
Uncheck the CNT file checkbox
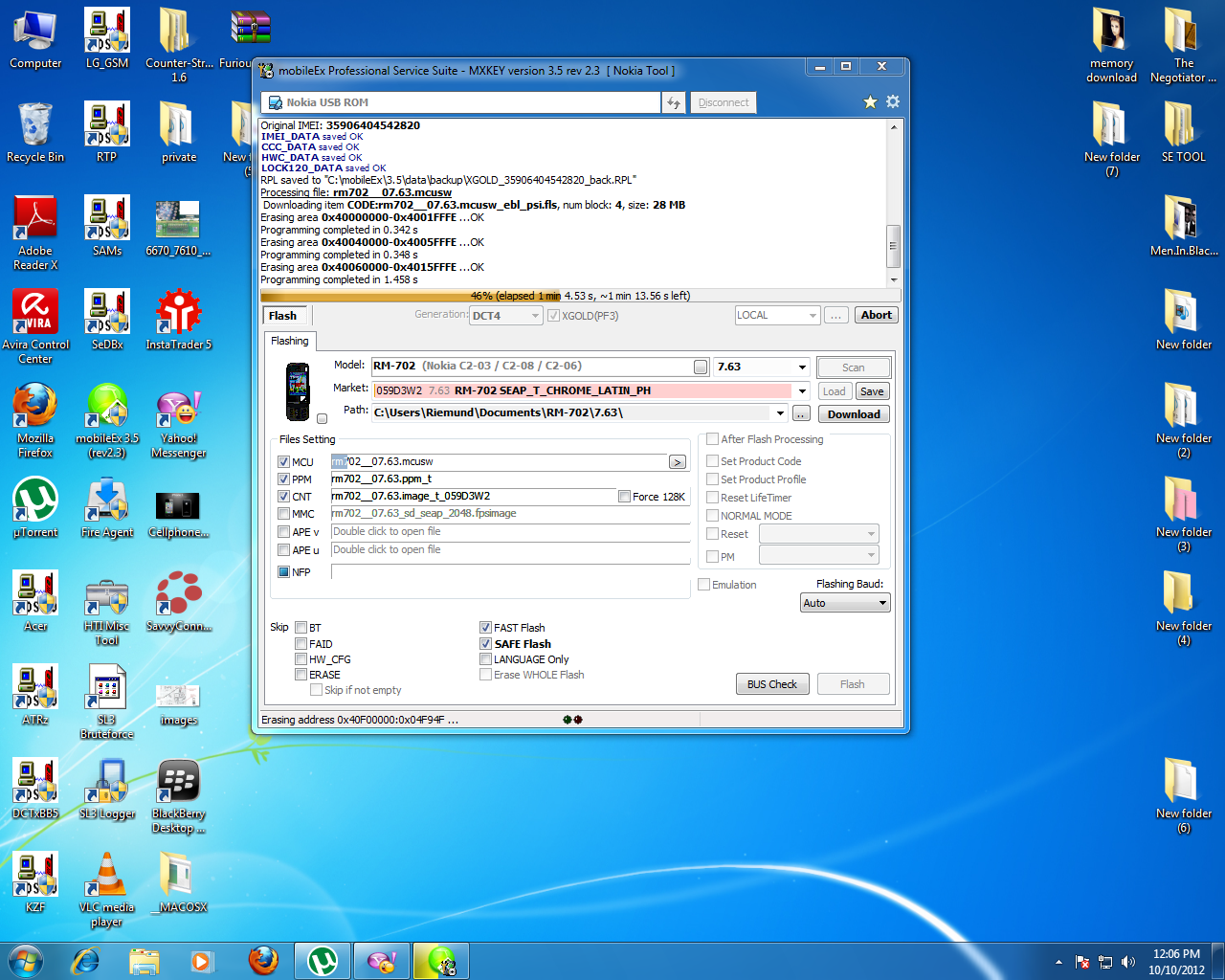283,497
